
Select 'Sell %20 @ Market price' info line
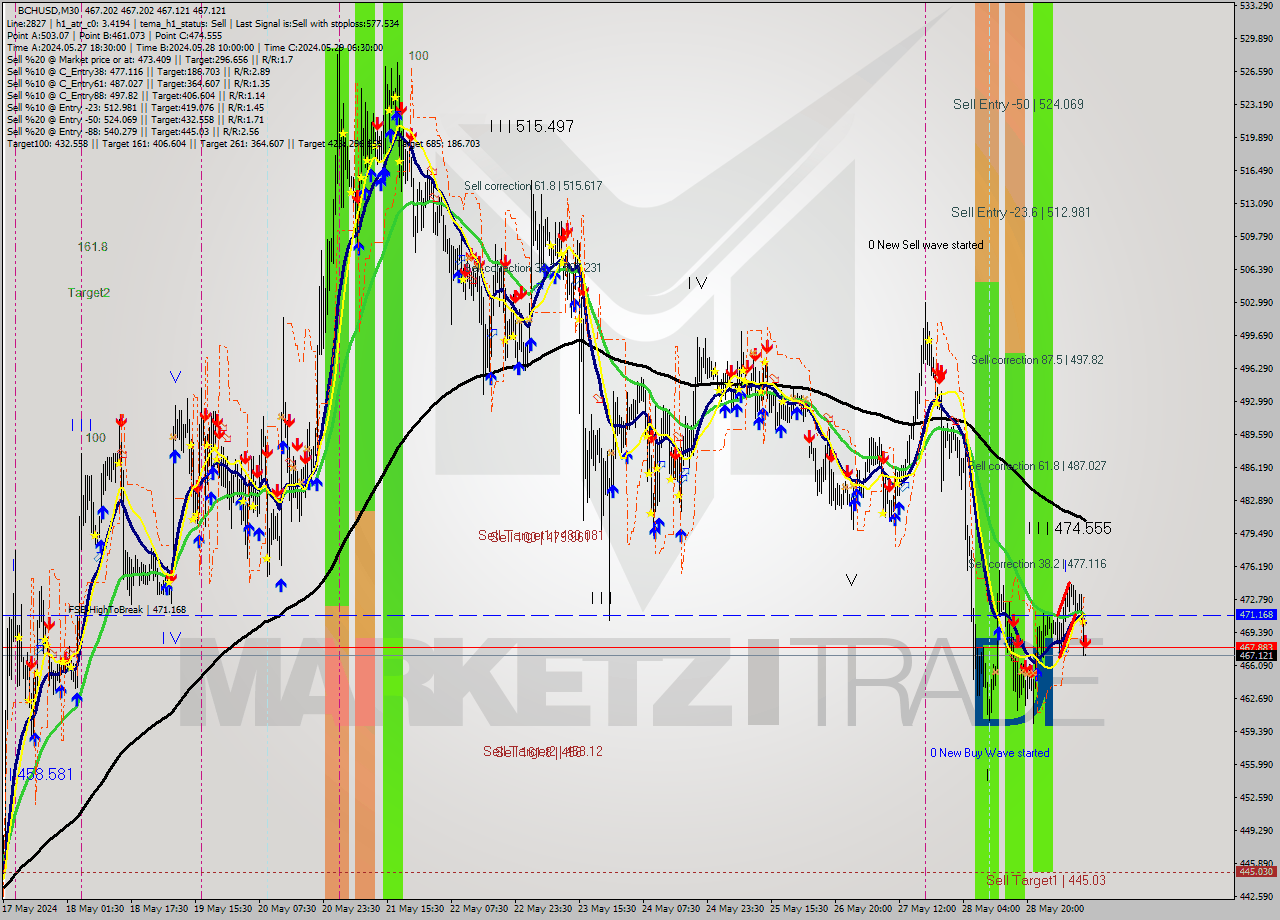tap(150, 59)
